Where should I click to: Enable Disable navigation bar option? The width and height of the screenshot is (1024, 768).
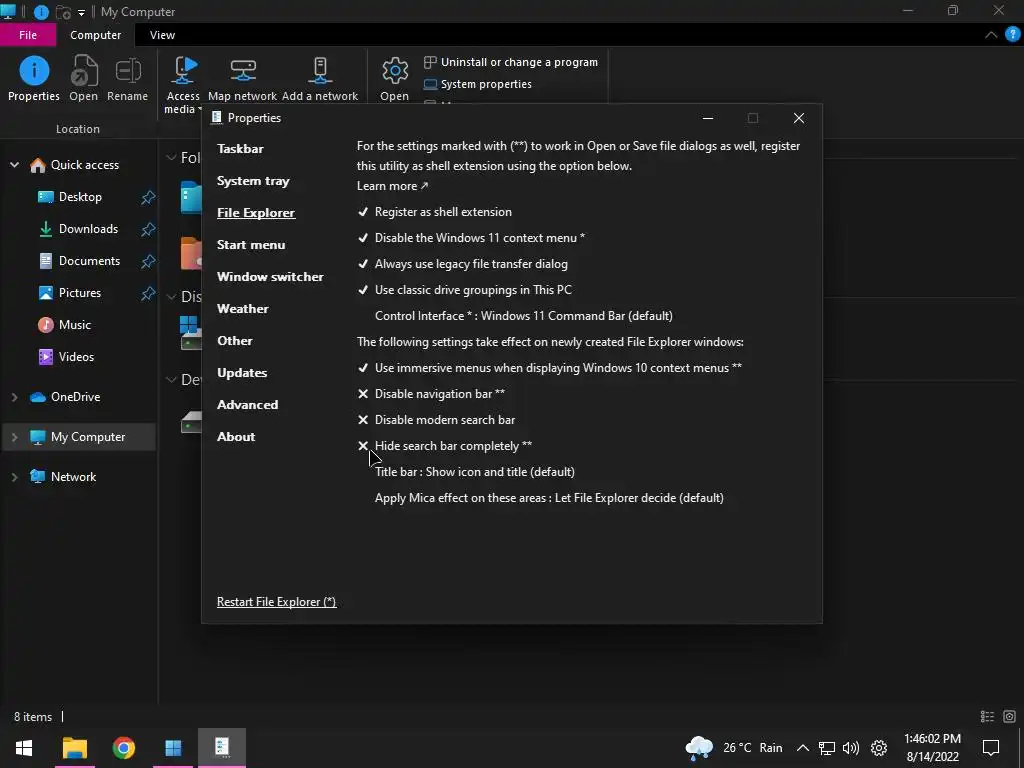pos(431,394)
